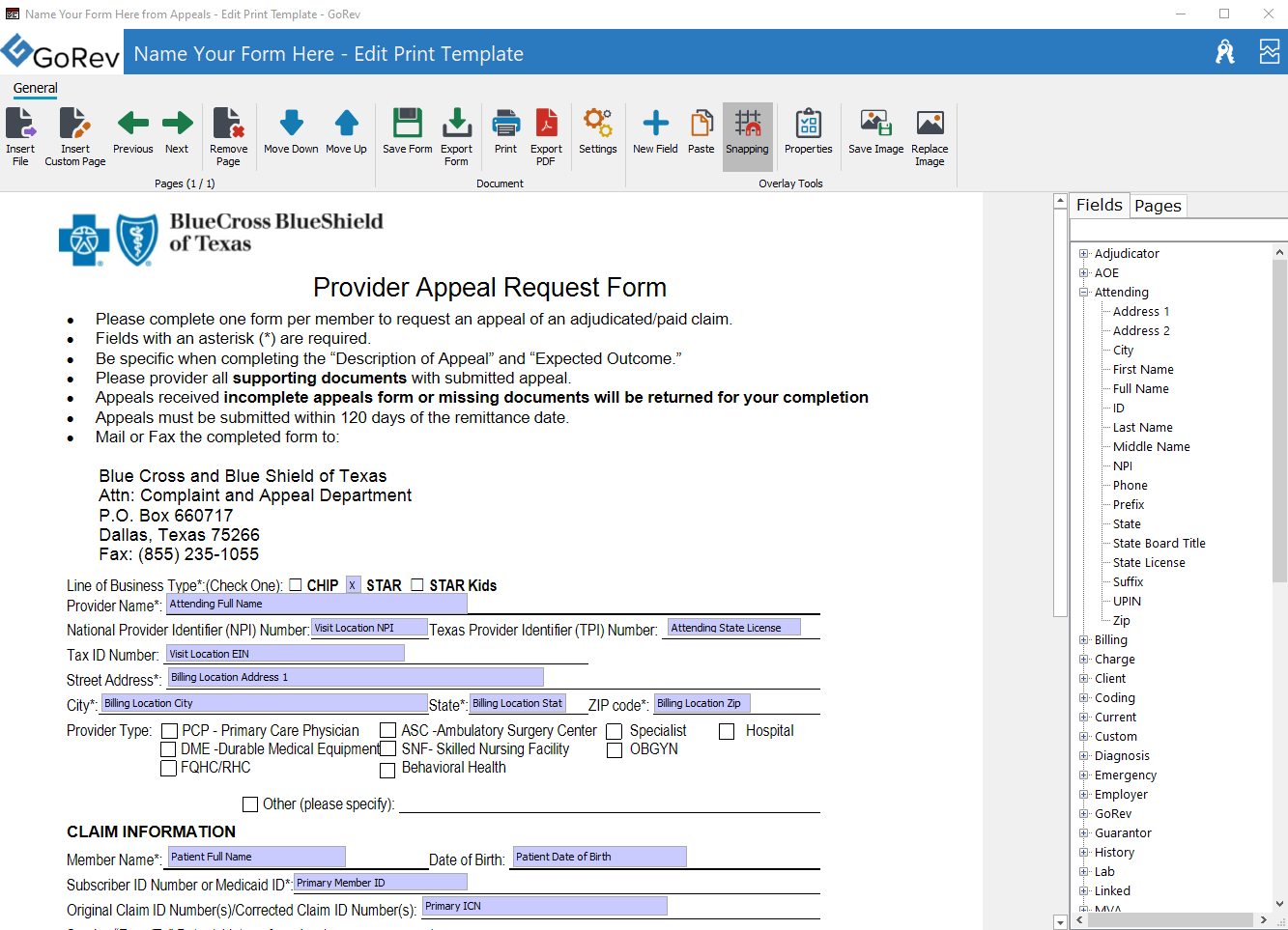The height and width of the screenshot is (930, 1288).
Task: Switch to the Pages tab
Action: (1158, 206)
